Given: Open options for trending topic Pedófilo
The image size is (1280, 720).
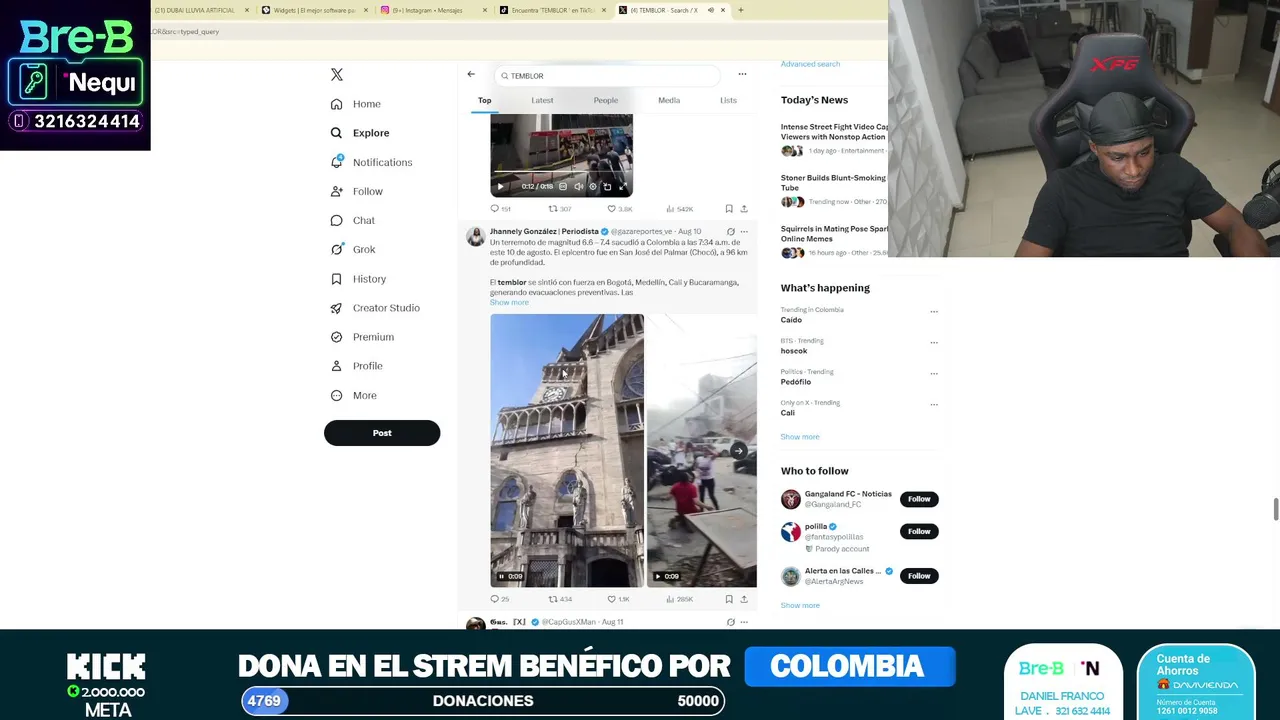Looking at the screenshot, I should click(934, 373).
